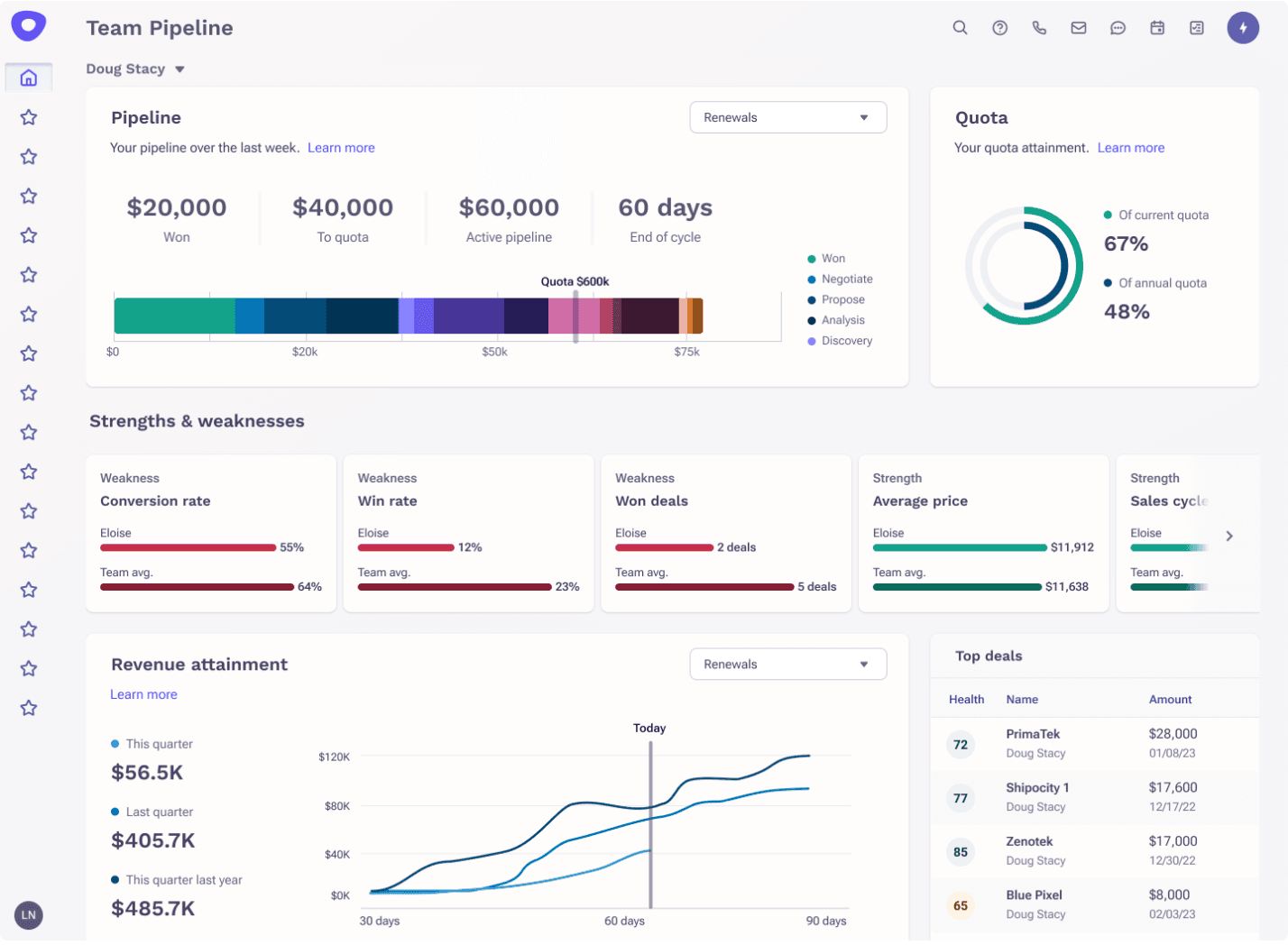Click the phone call icon
Screen dimensions: 1288x945
tap(1039, 28)
